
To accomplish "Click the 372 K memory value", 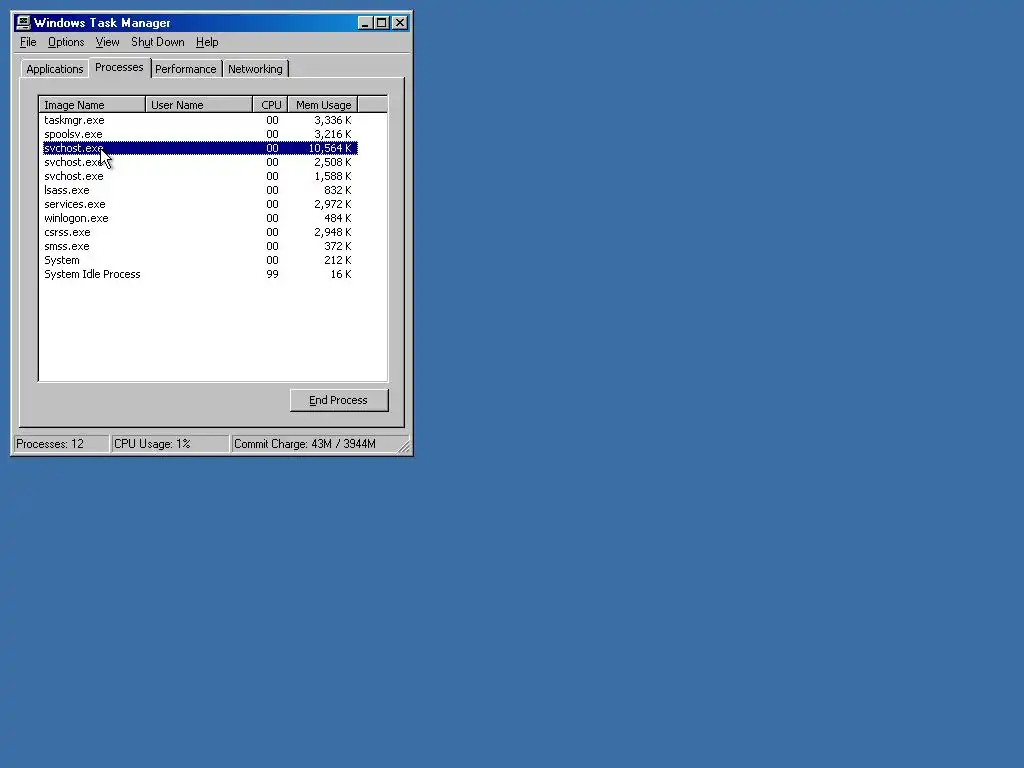I will [x=338, y=246].
